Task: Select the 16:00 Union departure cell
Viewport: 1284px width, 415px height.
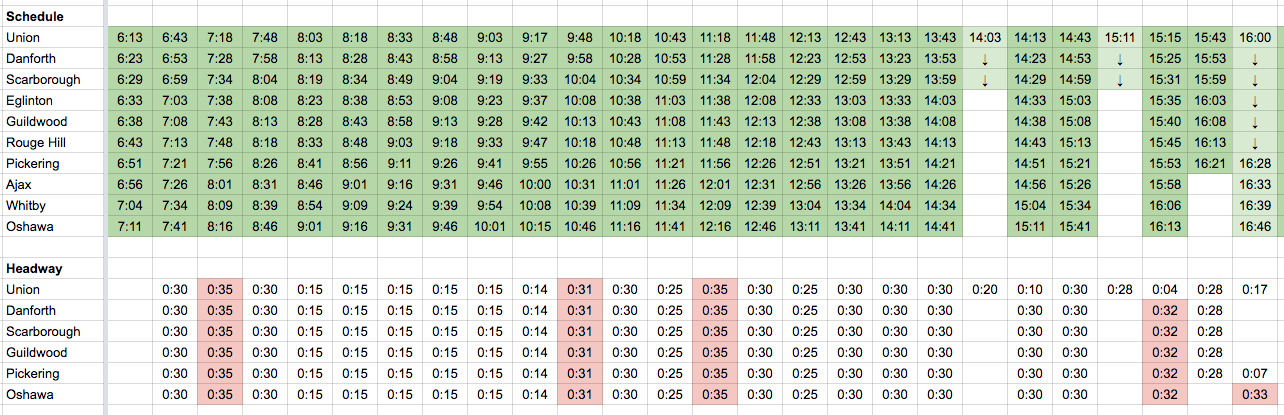Action: coord(1254,37)
